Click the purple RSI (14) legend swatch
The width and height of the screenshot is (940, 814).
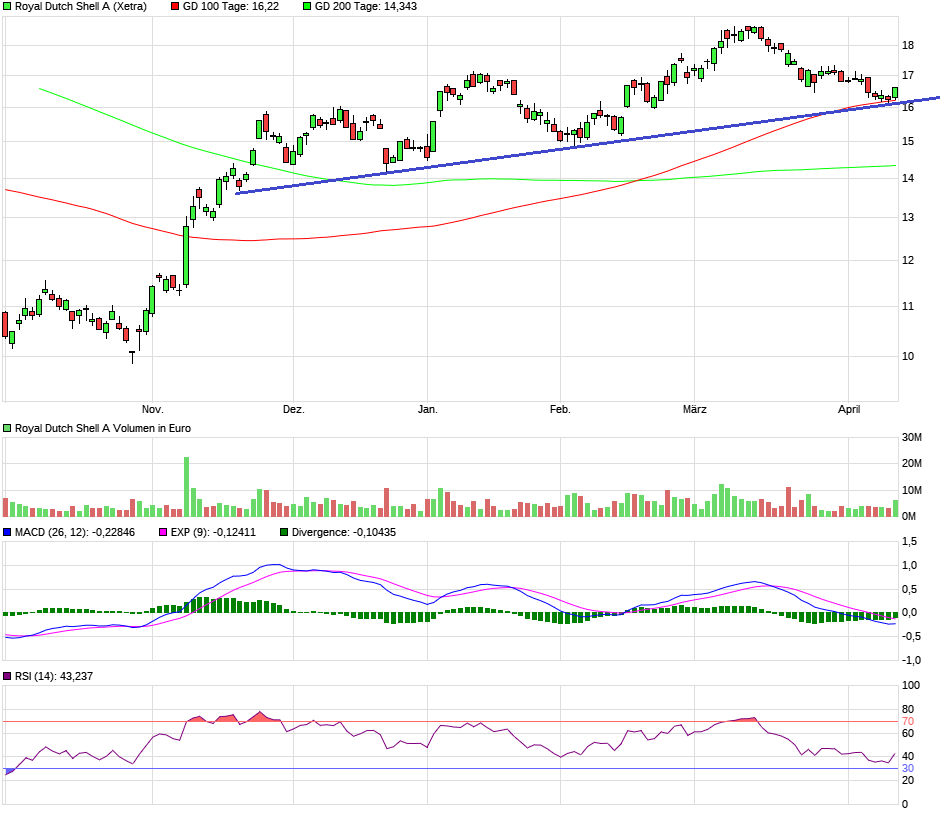[7, 676]
